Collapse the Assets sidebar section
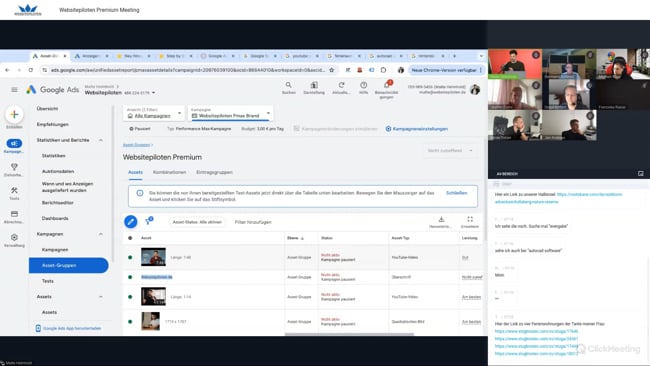Viewport: 650px width, 366px height. [x=101, y=297]
